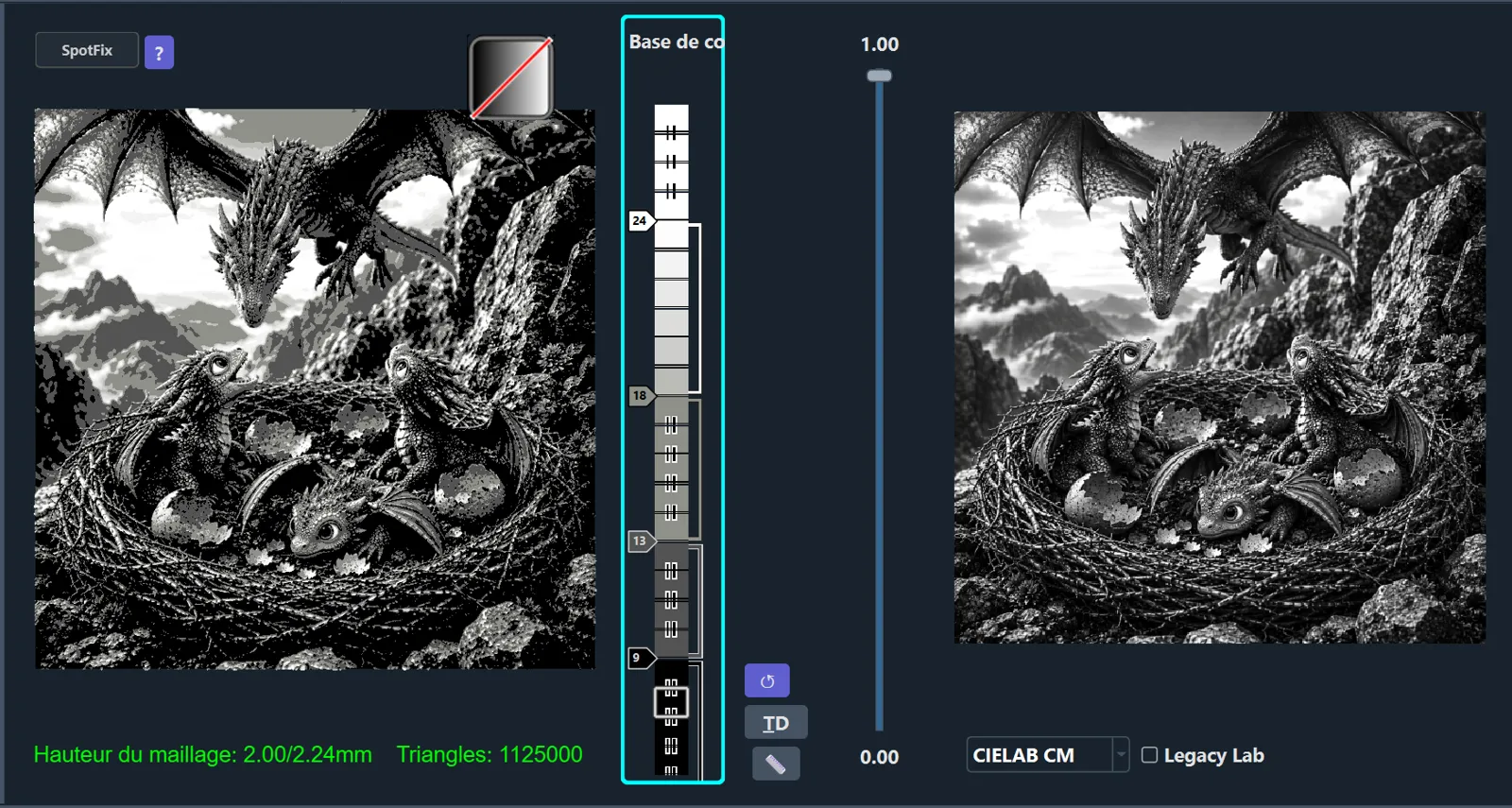1512x808 pixels.
Task: Open the purple question mark help
Action: tap(159, 53)
